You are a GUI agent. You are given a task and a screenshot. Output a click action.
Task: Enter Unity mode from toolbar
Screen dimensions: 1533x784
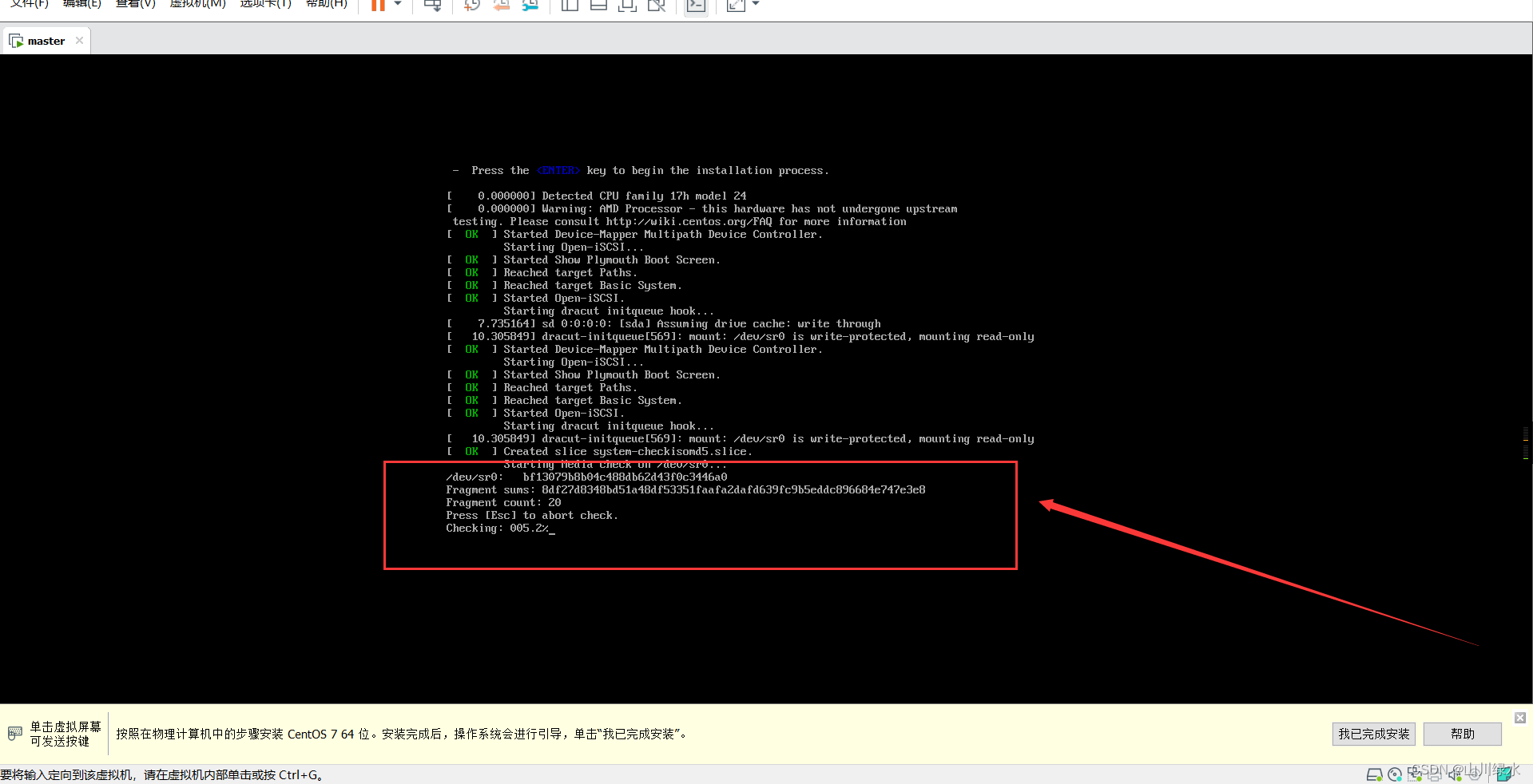[657, 5]
